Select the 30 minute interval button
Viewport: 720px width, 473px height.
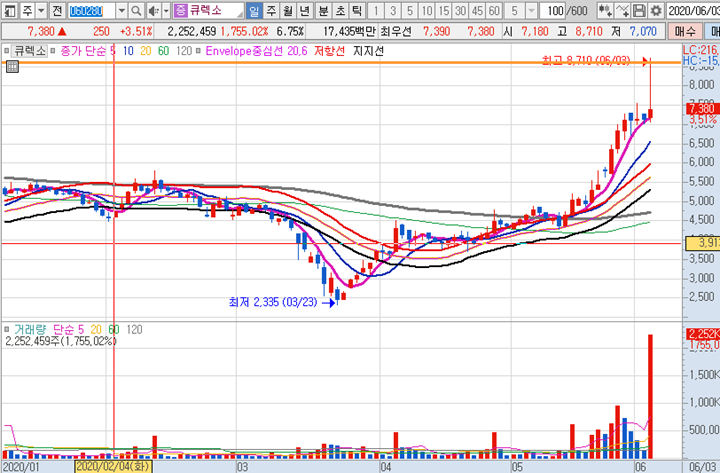tap(461, 10)
